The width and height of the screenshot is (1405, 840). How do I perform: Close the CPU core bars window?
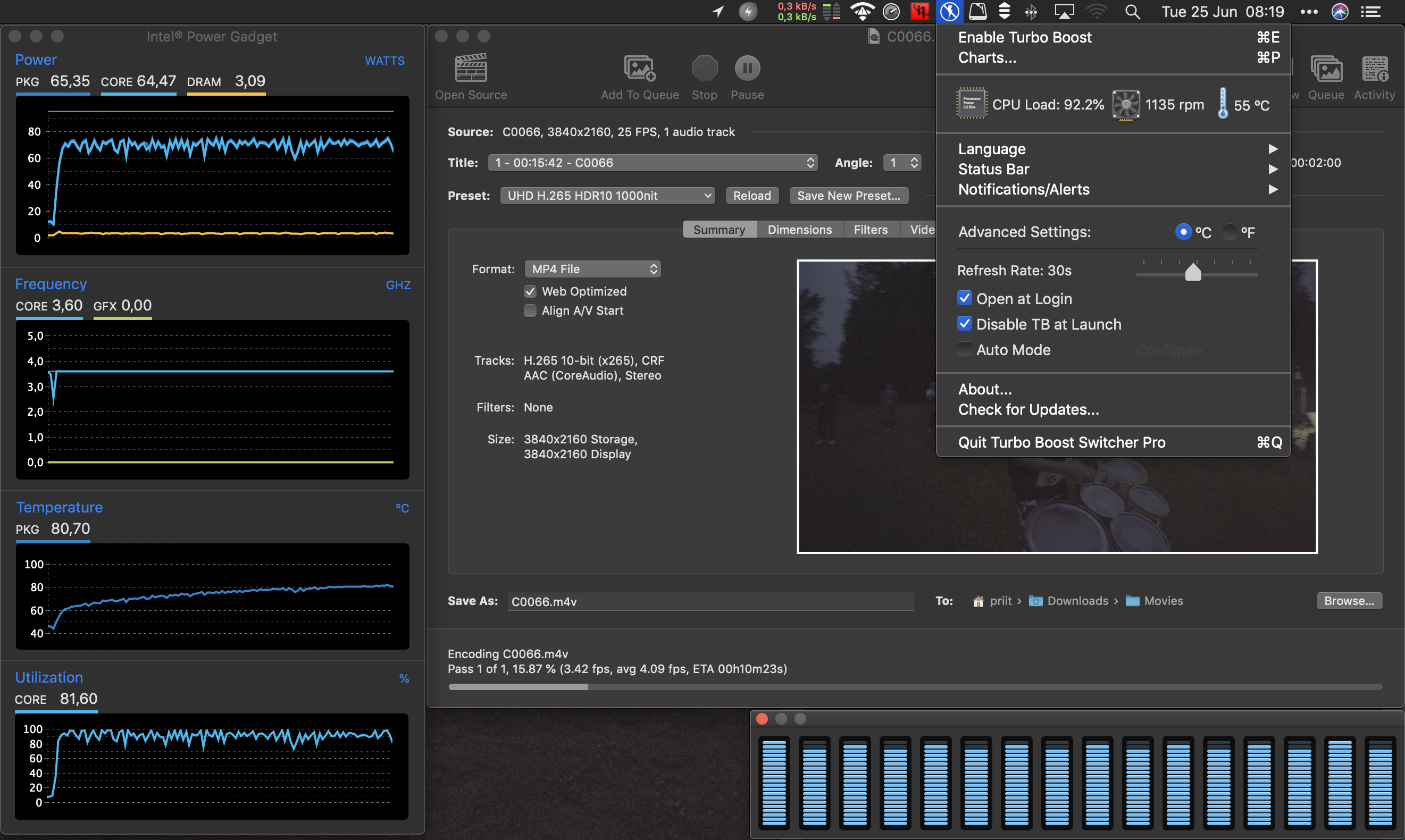tap(762, 719)
